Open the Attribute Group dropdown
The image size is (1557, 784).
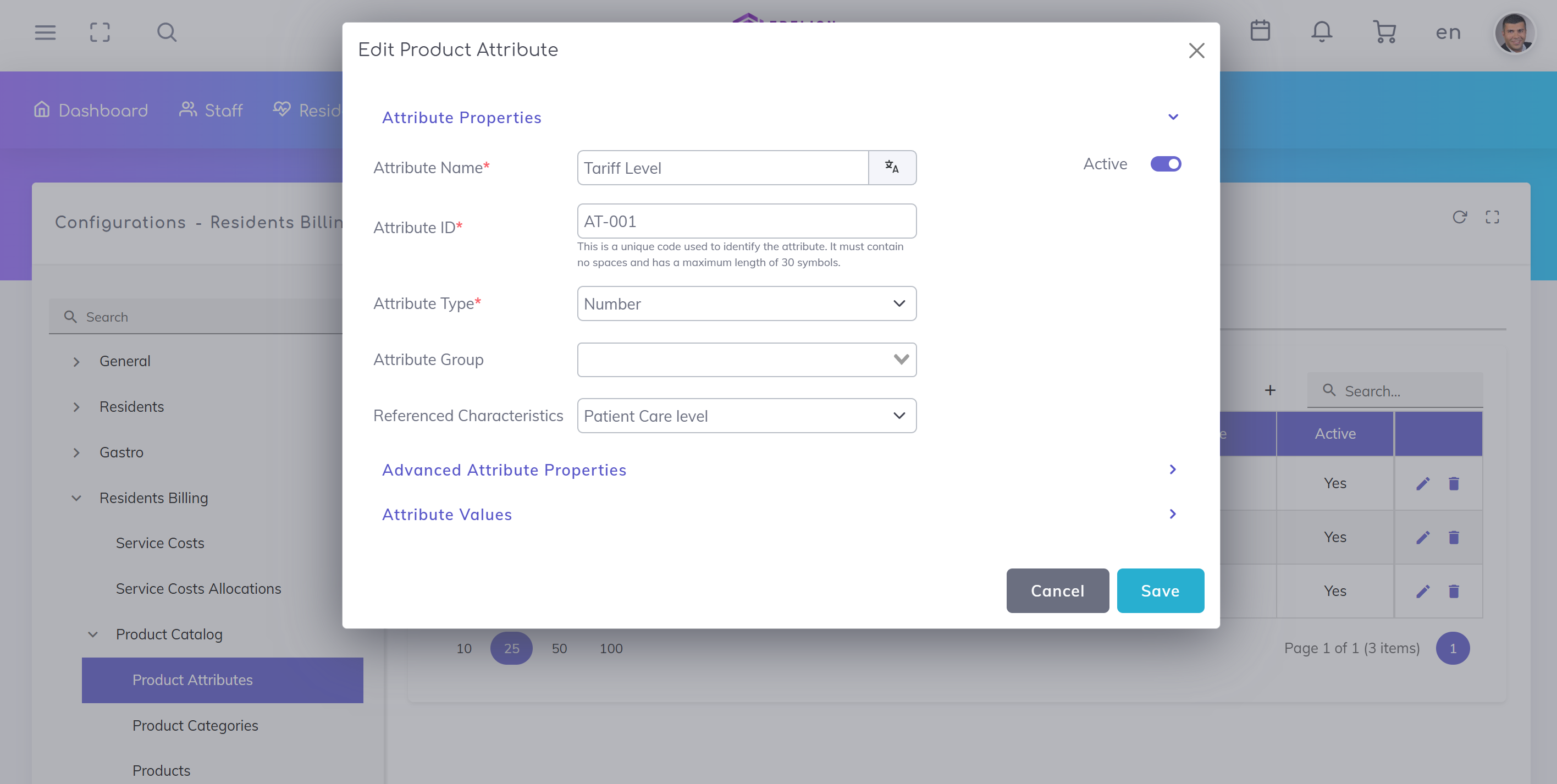[x=746, y=360]
